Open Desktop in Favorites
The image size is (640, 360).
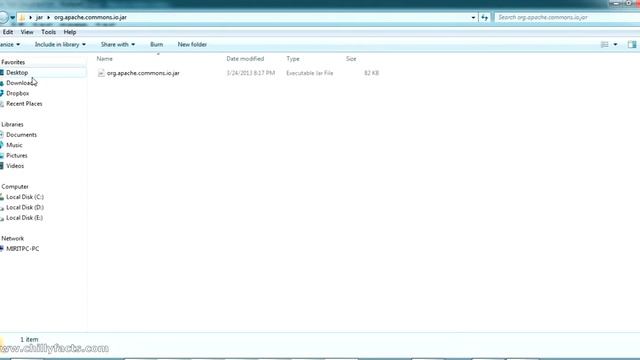click(x=17, y=73)
